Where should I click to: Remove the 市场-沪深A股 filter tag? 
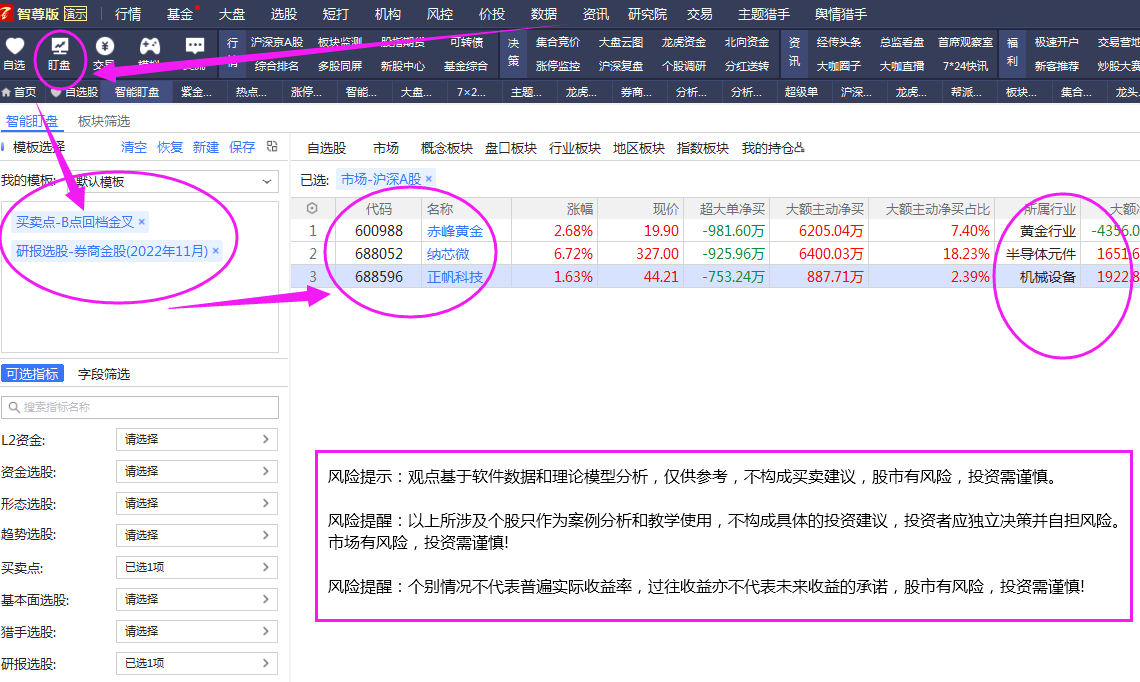(429, 179)
